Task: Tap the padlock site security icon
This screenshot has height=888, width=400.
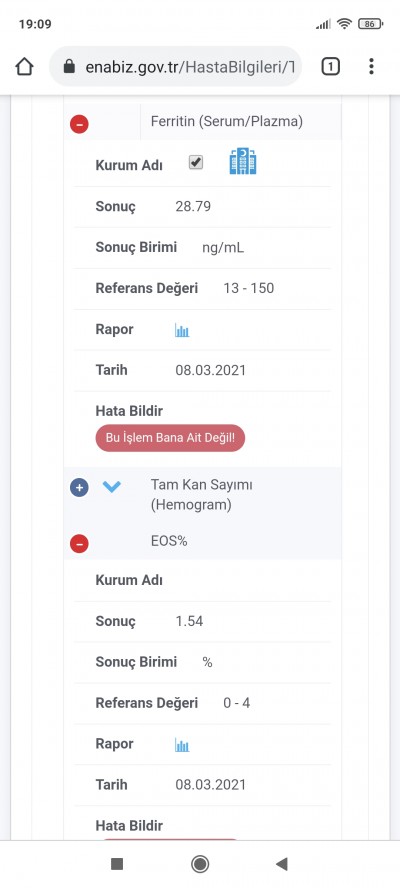Action: pos(69,67)
